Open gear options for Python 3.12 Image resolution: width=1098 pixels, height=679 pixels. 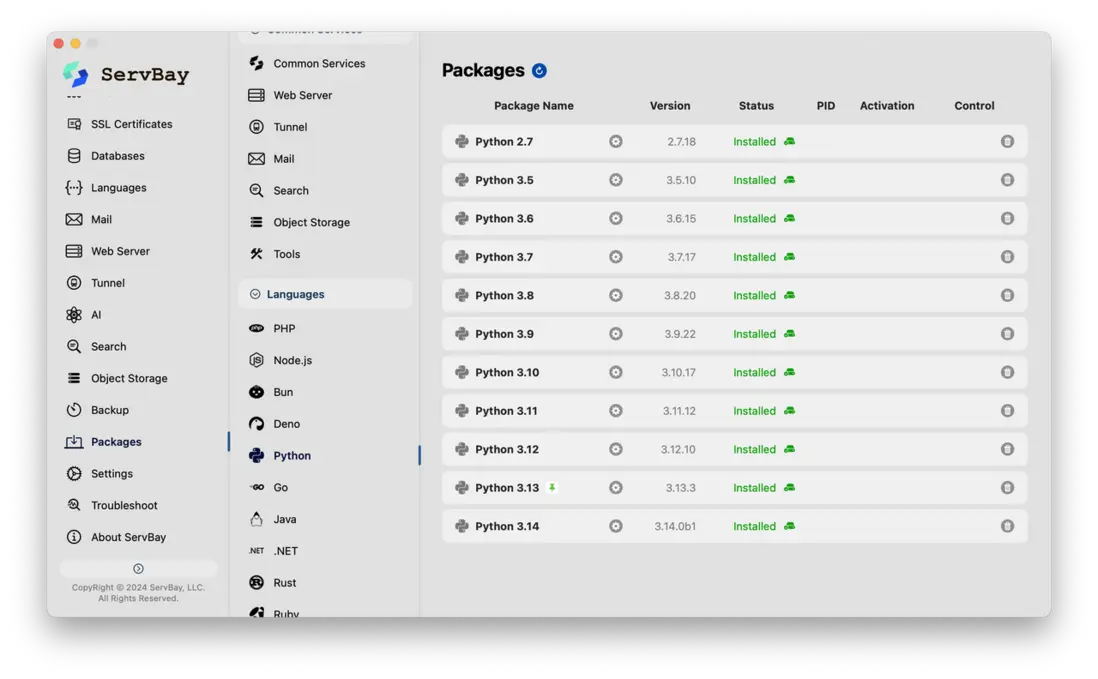(616, 449)
